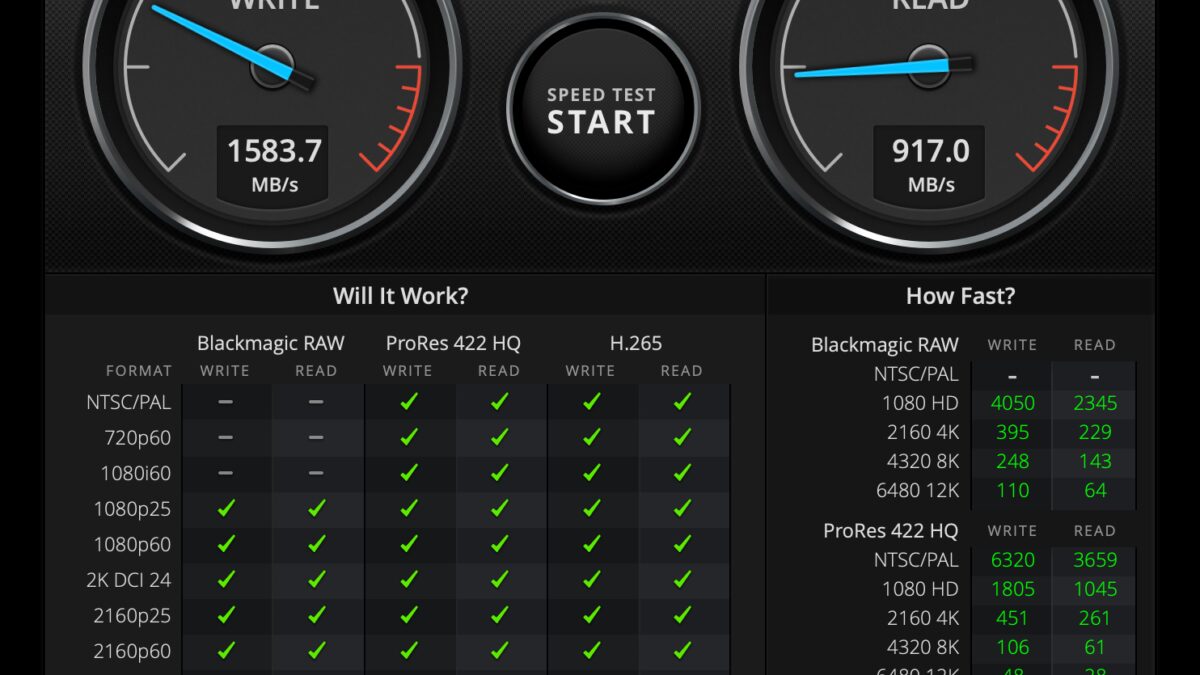Select the Will It Work panel header
The image size is (1200, 675).
click(399, 295)
